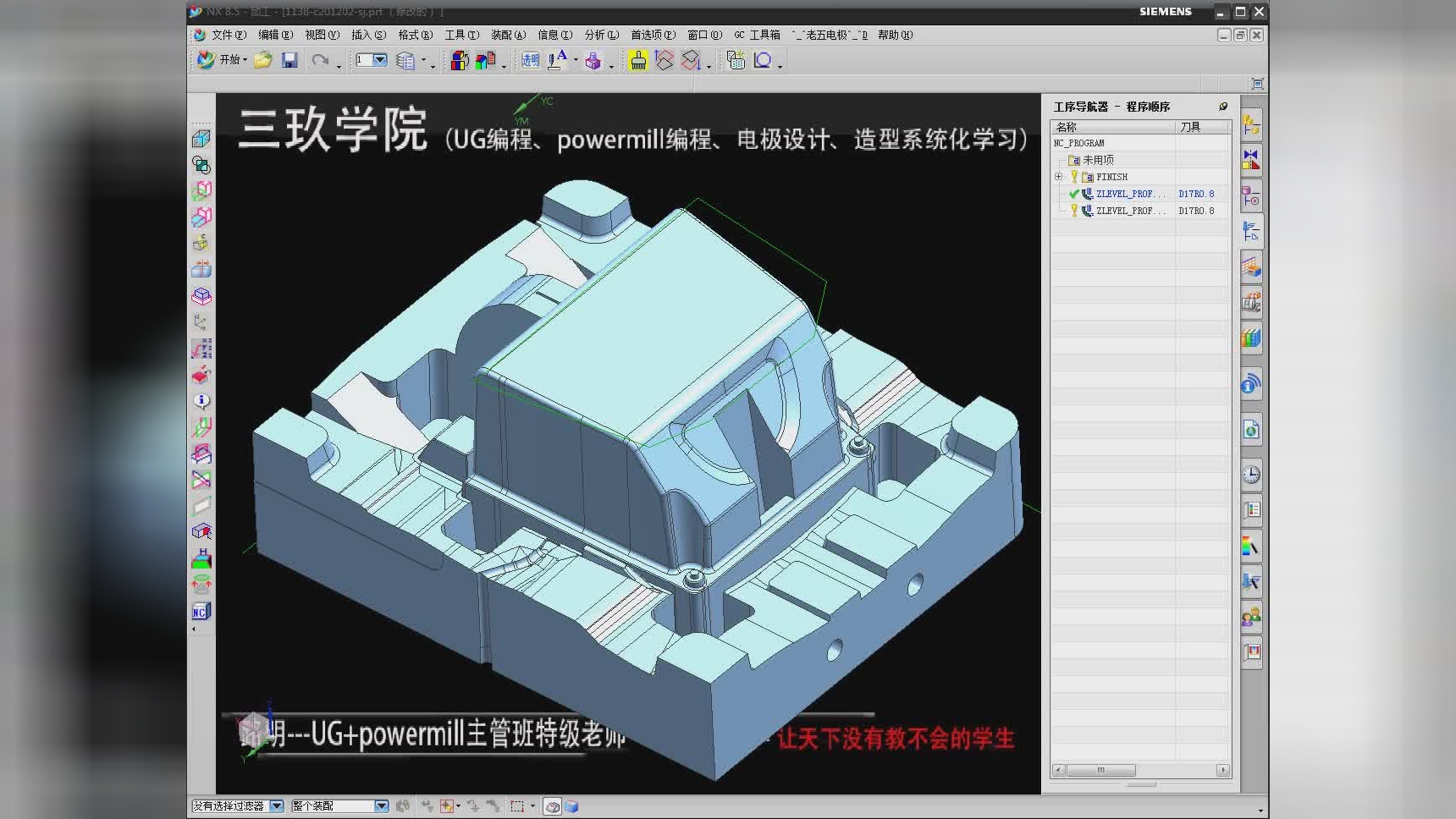This screenshot has width=1456, height=819.
Task: Click the colored blocks rotate icon
Action: tap(459, 60)
